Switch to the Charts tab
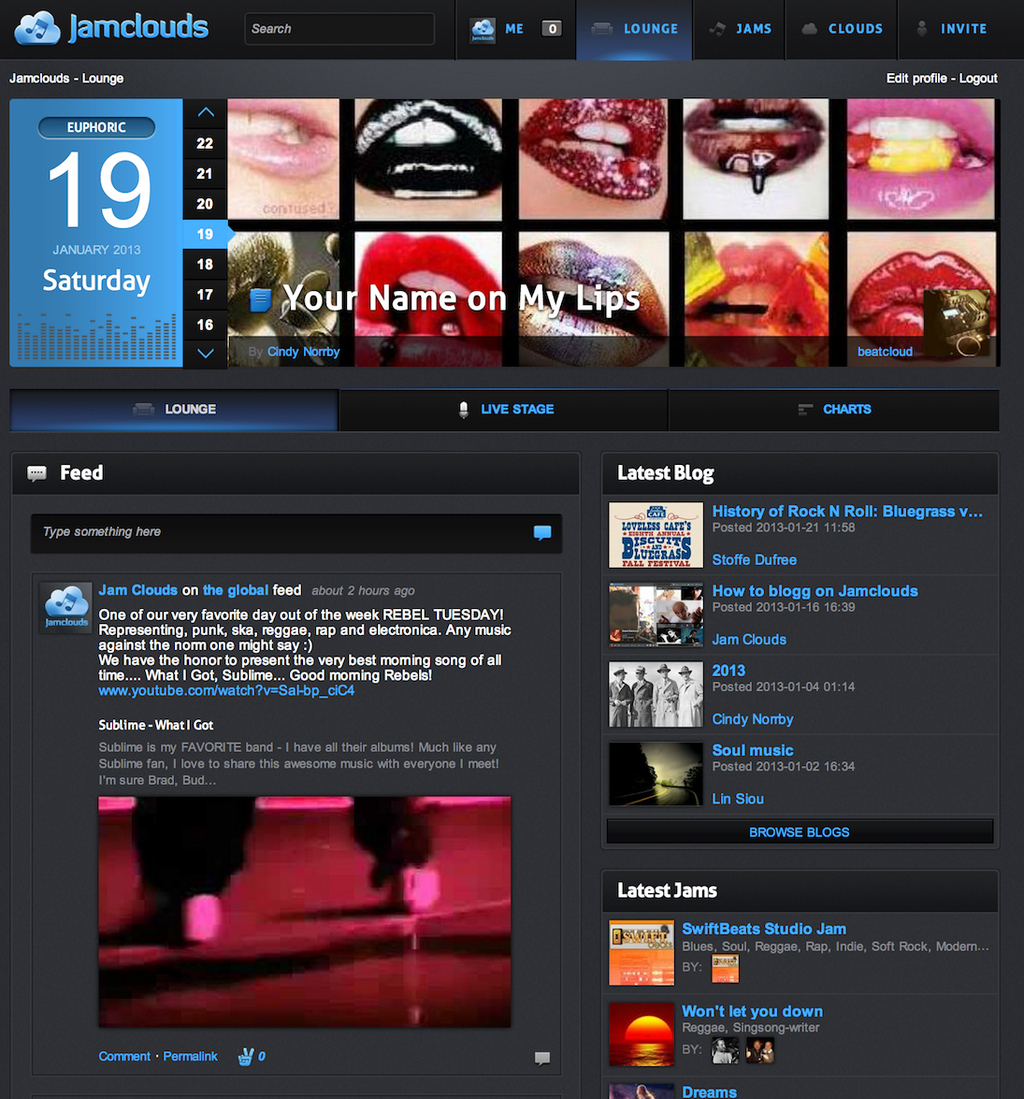Viewport: 1024px width, 1099px height. point(834,409)
